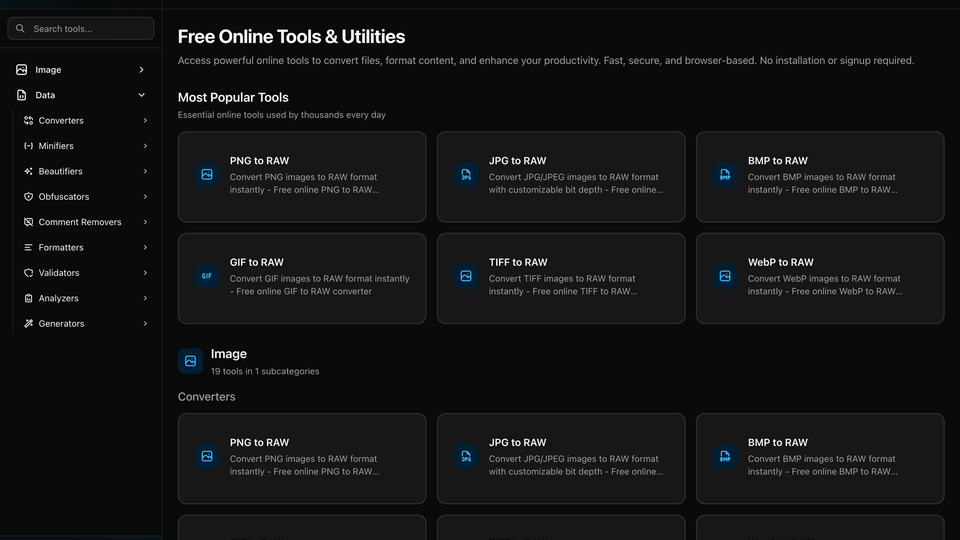
Task: Expand the Image category chevron
Action: pos(141,70)
